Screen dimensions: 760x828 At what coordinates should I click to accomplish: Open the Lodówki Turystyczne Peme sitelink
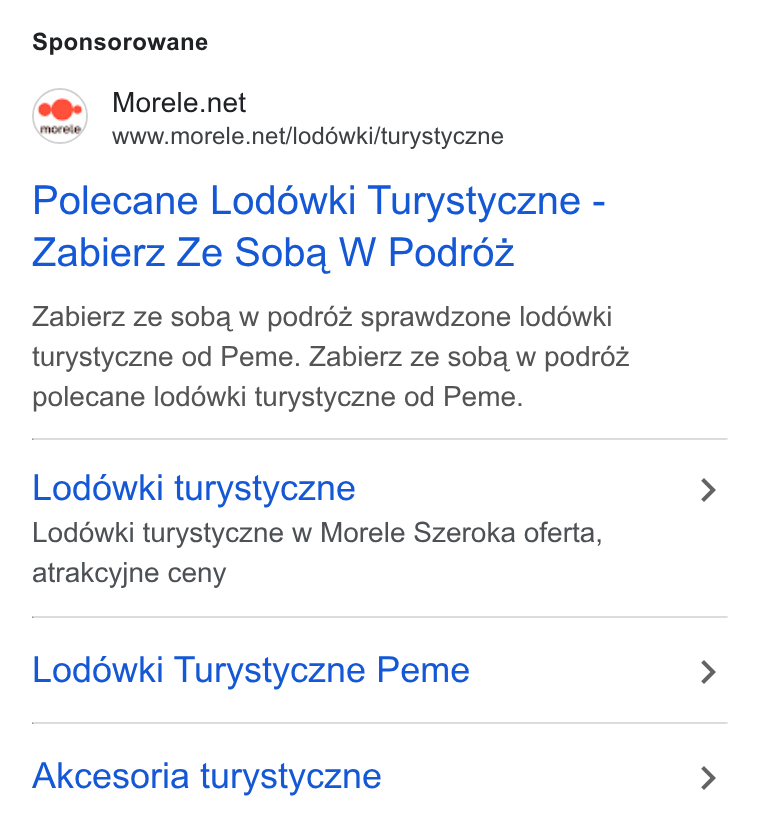pyautogui.click(x=251, y=670)
